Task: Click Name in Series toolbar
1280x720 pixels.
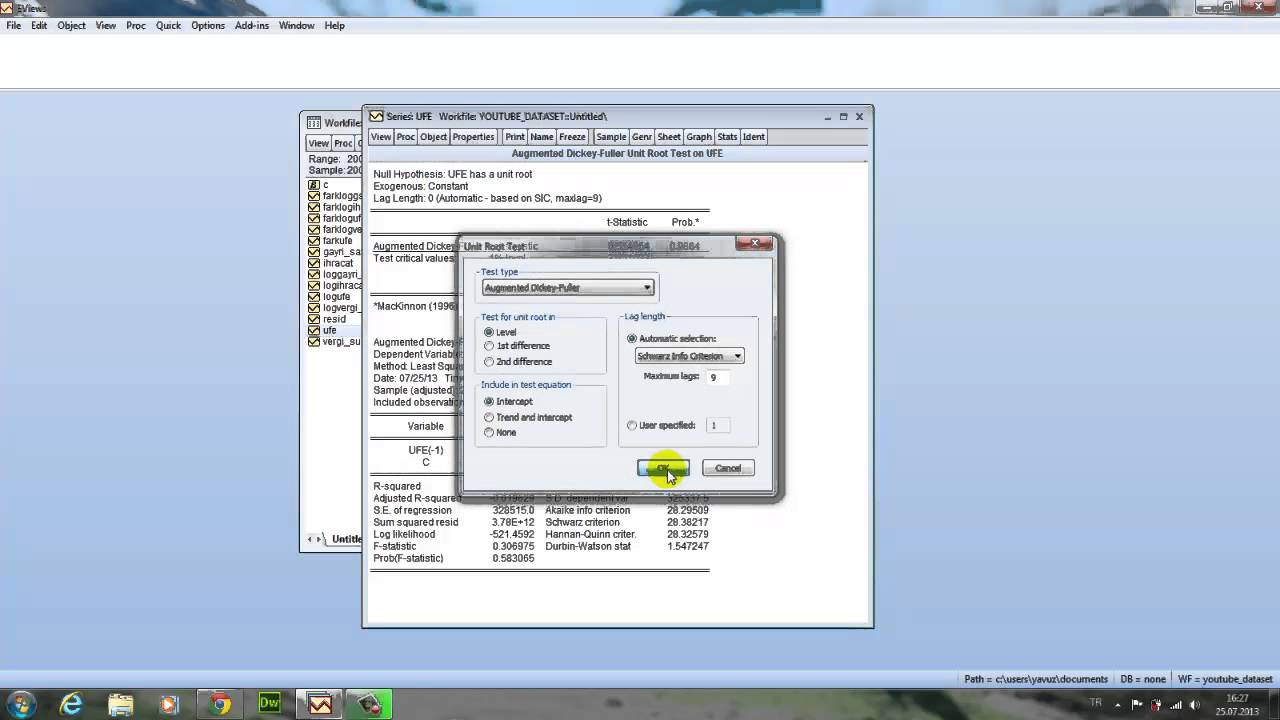Action: click(542, 137)
